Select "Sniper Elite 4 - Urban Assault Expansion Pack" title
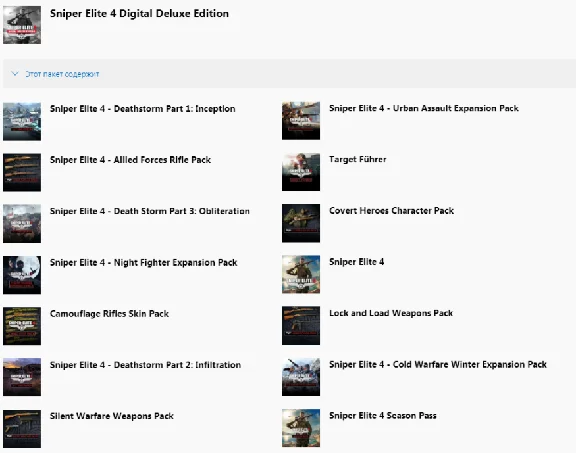This screenshot has width=576, height=453. [424, 108]
